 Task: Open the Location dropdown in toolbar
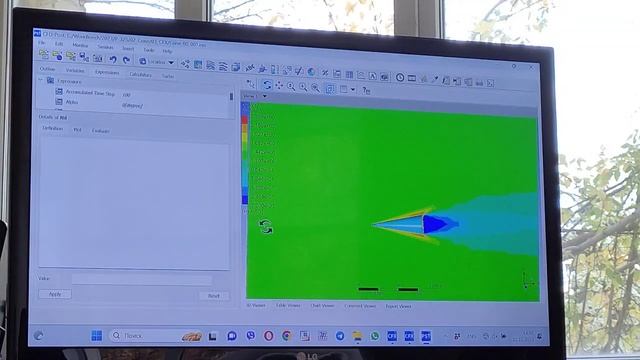156,62
